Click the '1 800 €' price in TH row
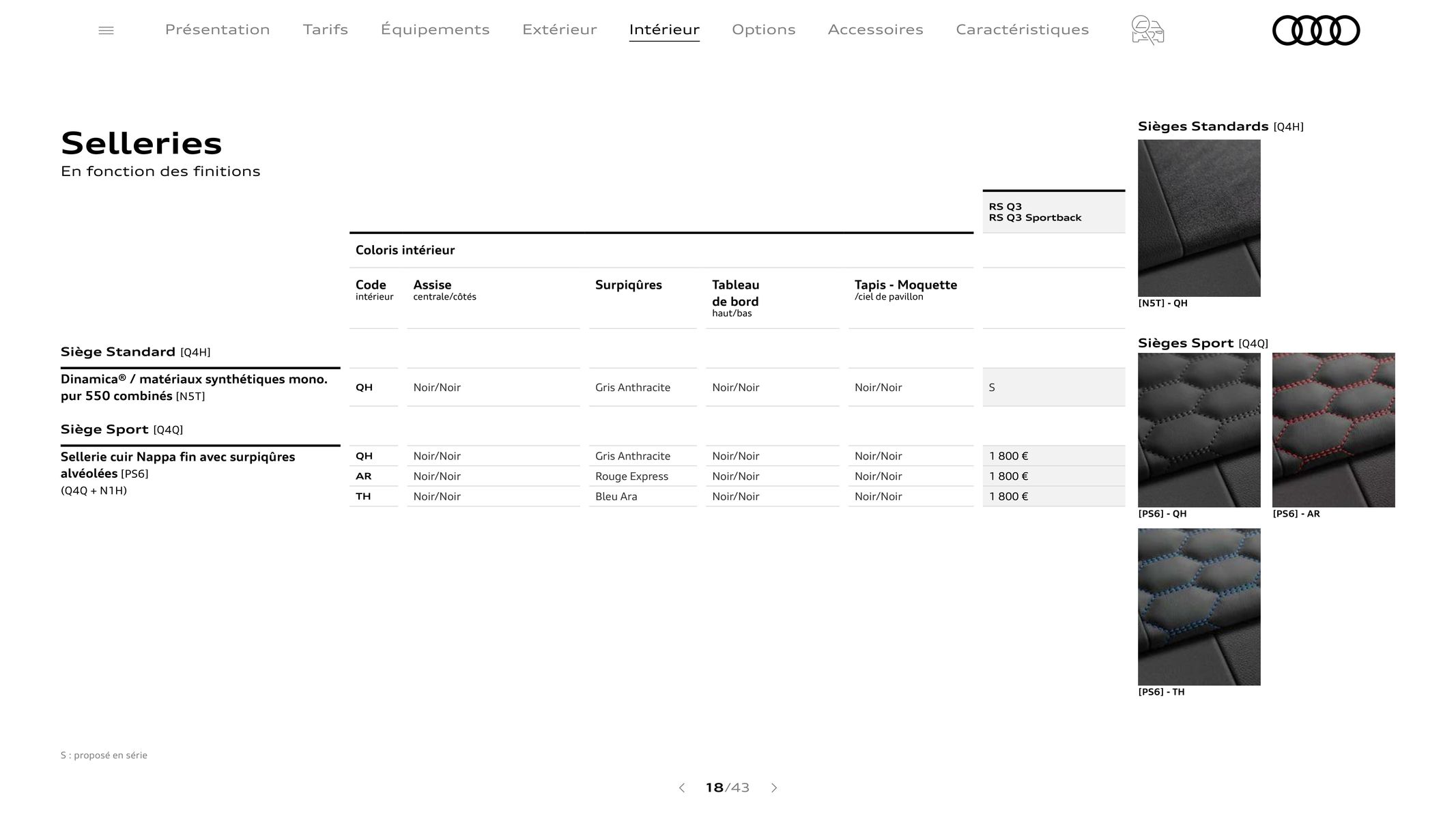This screenshot has width=1456, height=819. tap(1008, 496)
